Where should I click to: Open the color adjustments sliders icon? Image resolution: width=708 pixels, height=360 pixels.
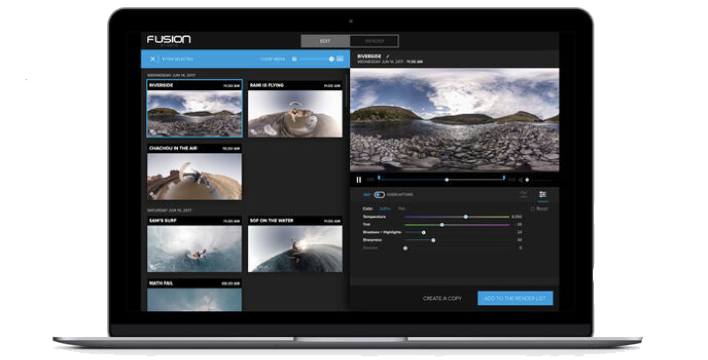[x=543, y=194]
